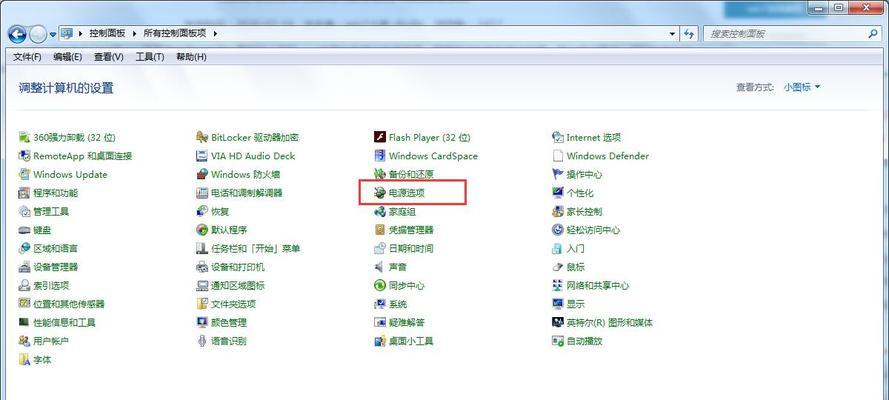Select the 默认程序 icon
The width and height of the screenshot is (889, 400).
[202, 230]
